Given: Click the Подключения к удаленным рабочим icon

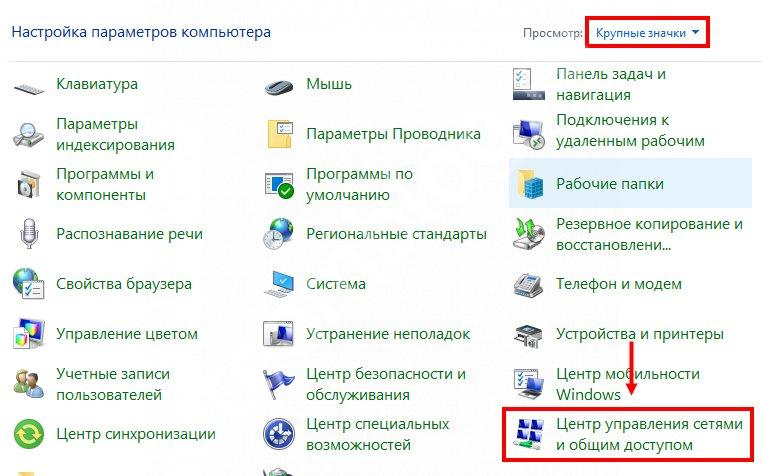Looking at the screenshot, I should click(x=529, y=134).
